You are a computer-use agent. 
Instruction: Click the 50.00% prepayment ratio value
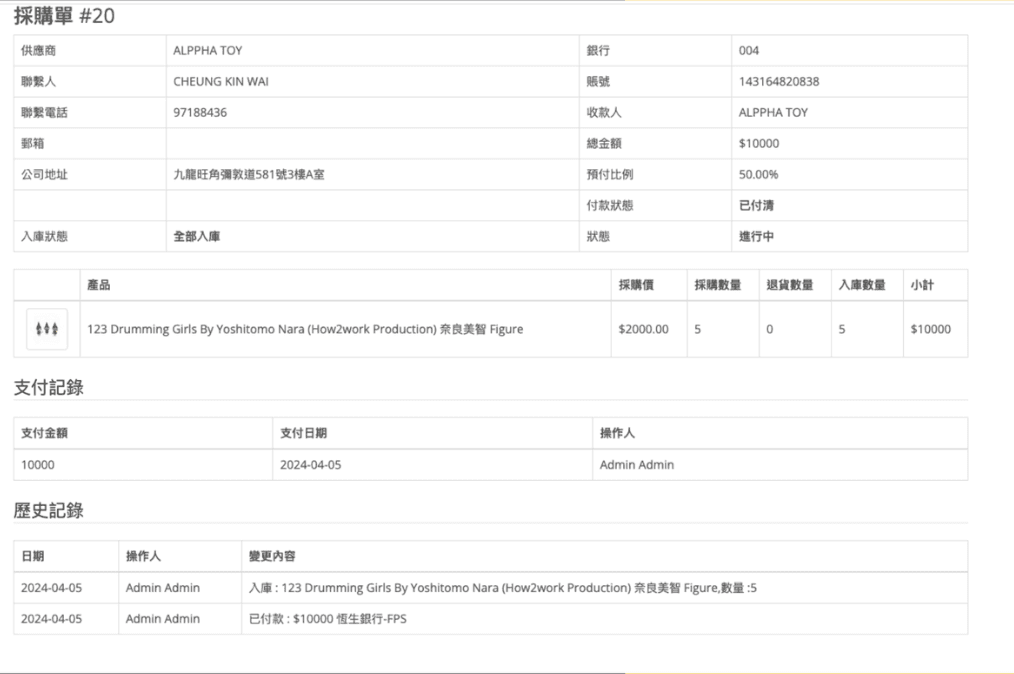tap(759, 175)
